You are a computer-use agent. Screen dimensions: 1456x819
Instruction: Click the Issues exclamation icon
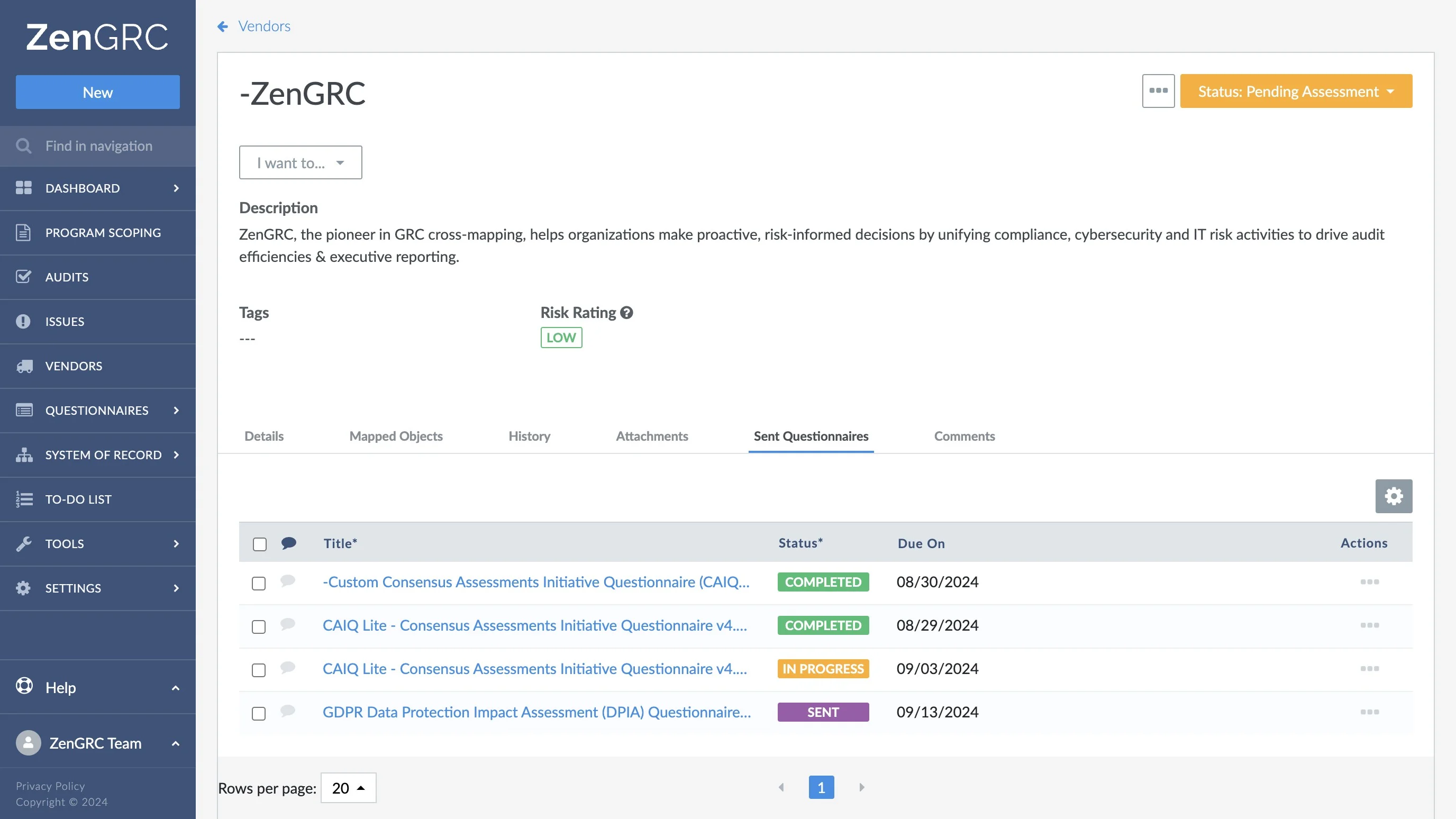point(23,321)
